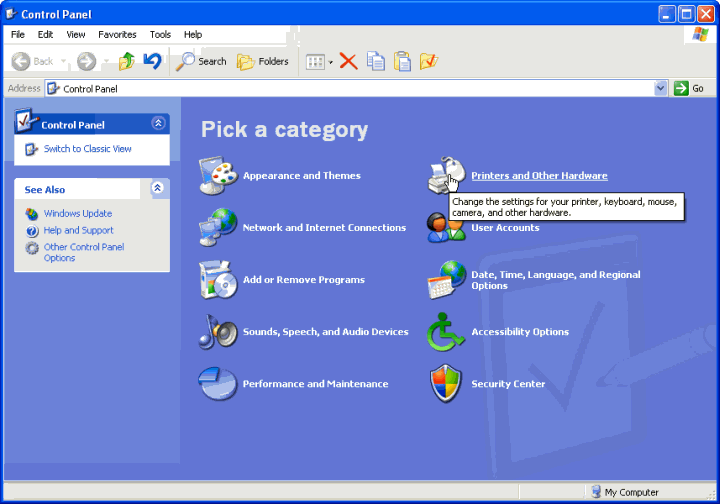This screenshot has width=720, height=504.
Task: Click the Windows flag logo in menu bar
Action: coord(701,34)
